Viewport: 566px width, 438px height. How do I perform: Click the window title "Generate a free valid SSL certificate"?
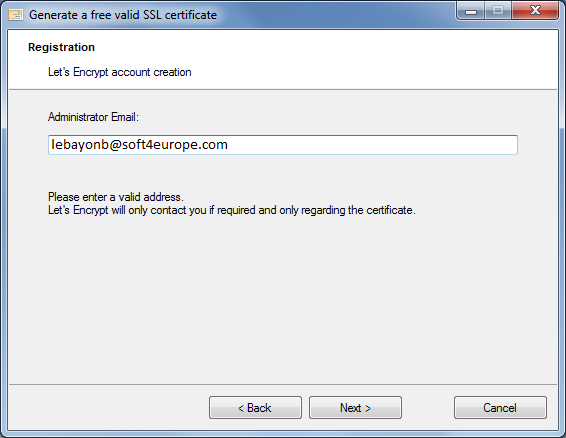pyautogui.click(x=123, y=15)
